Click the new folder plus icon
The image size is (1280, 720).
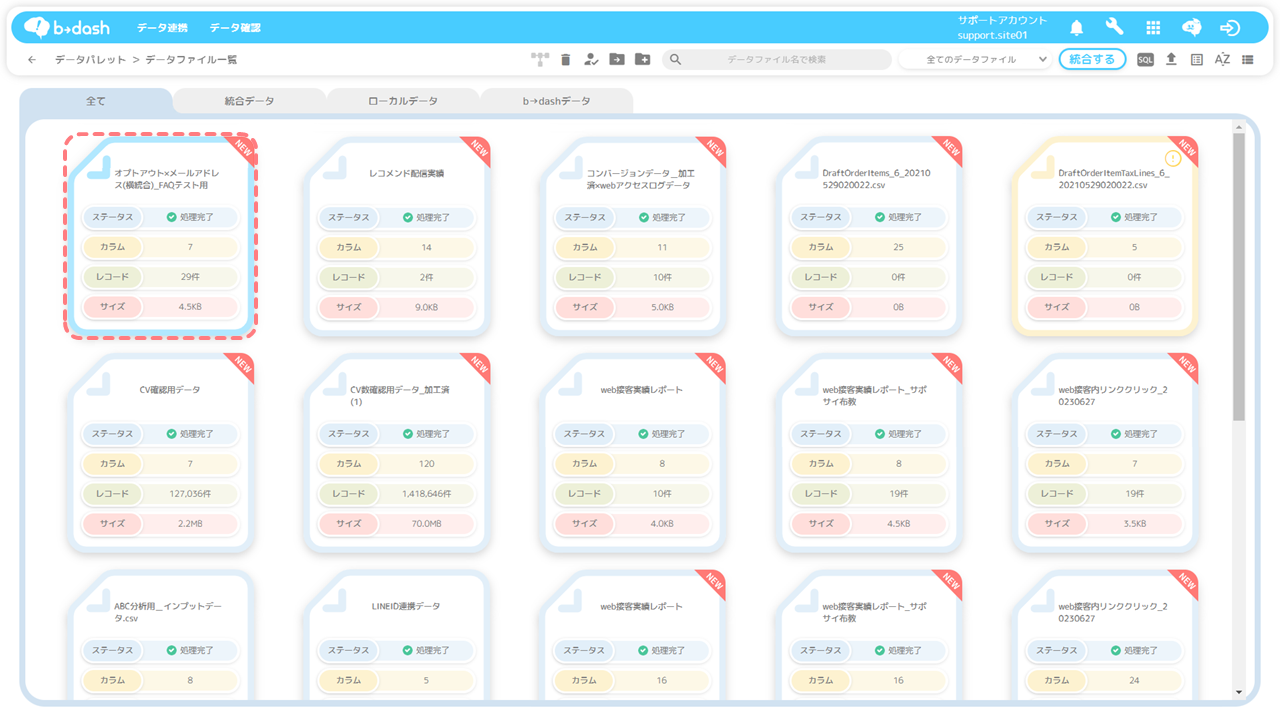[x=643, y=60]
